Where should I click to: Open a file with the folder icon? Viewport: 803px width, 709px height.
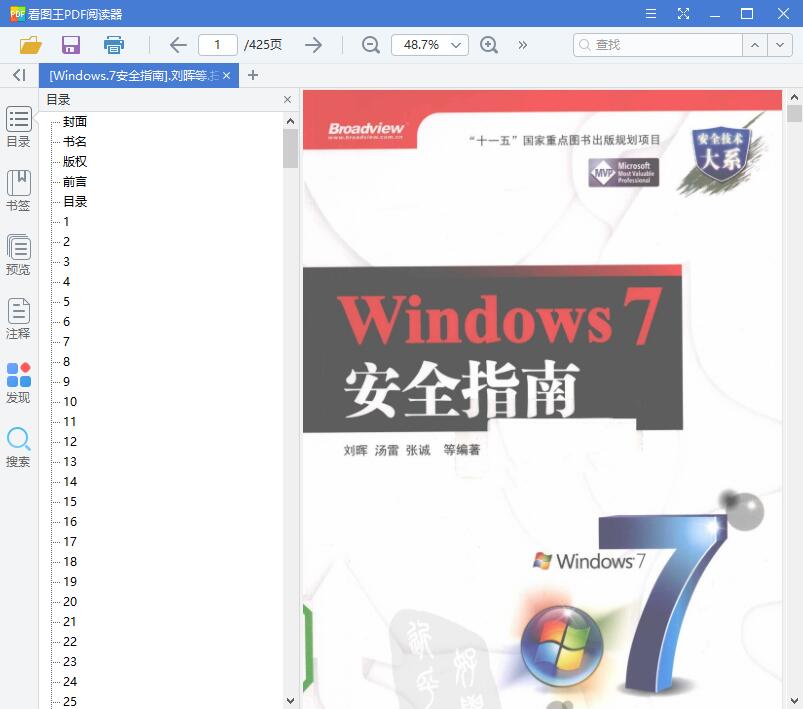(x=30, y=45)
